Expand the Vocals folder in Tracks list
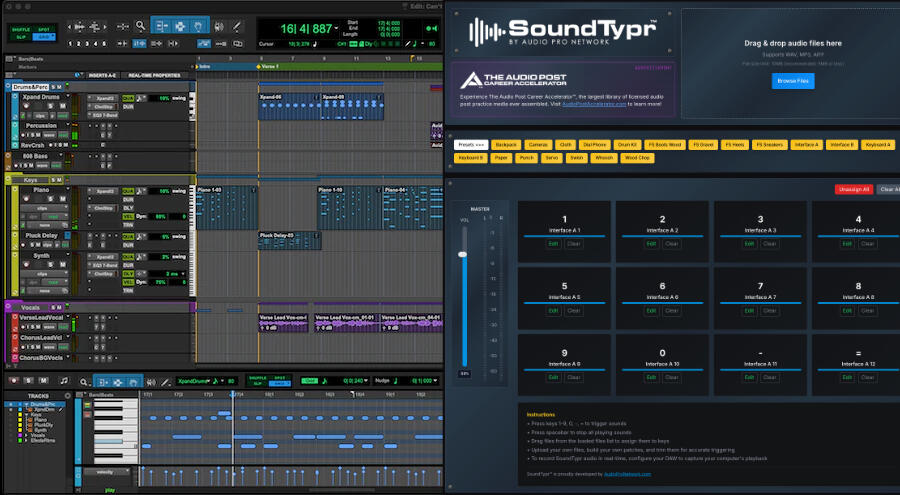 coord(26,435)
